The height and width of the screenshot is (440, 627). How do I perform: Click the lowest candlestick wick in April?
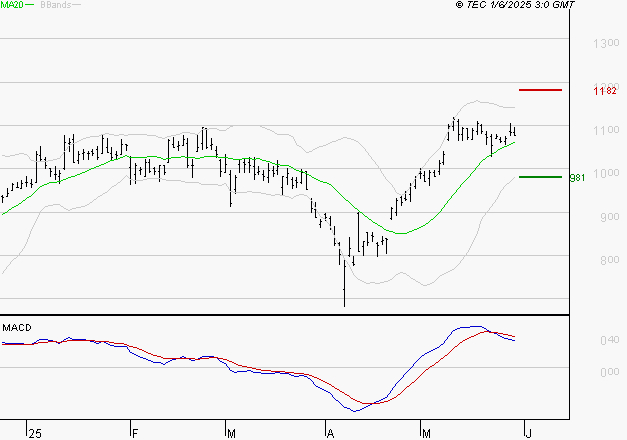pos(344,298)
